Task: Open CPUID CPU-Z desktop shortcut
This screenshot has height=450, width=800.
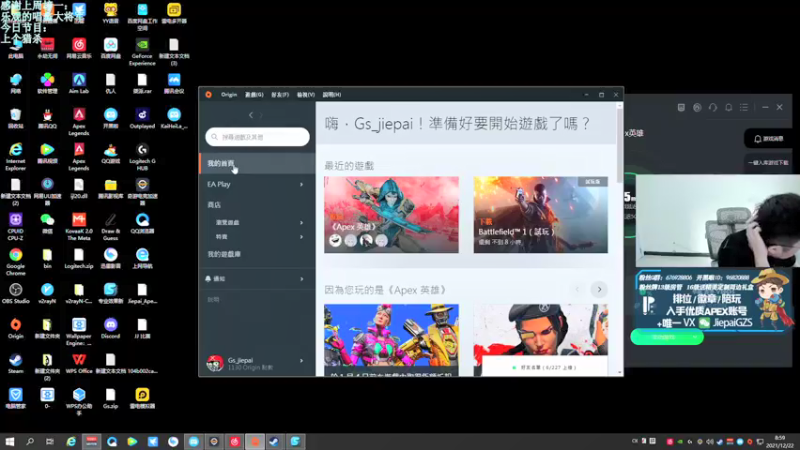Action: click(16, 227)
